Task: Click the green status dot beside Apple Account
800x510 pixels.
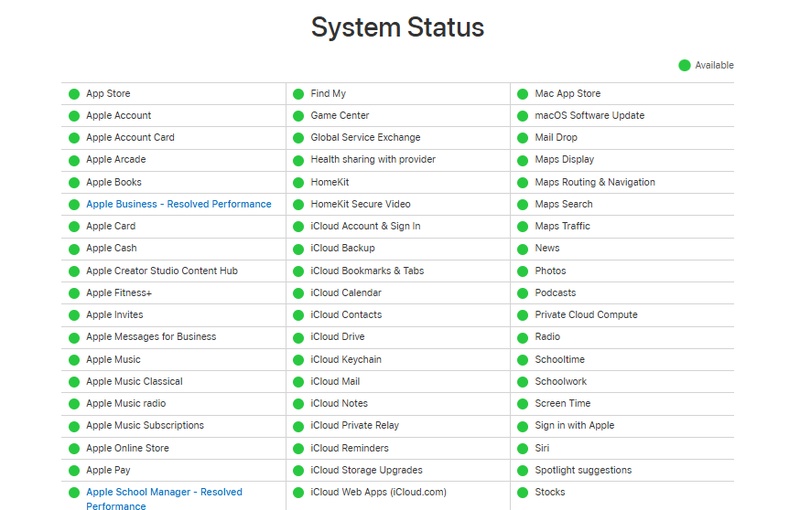Action: [74, 116]
